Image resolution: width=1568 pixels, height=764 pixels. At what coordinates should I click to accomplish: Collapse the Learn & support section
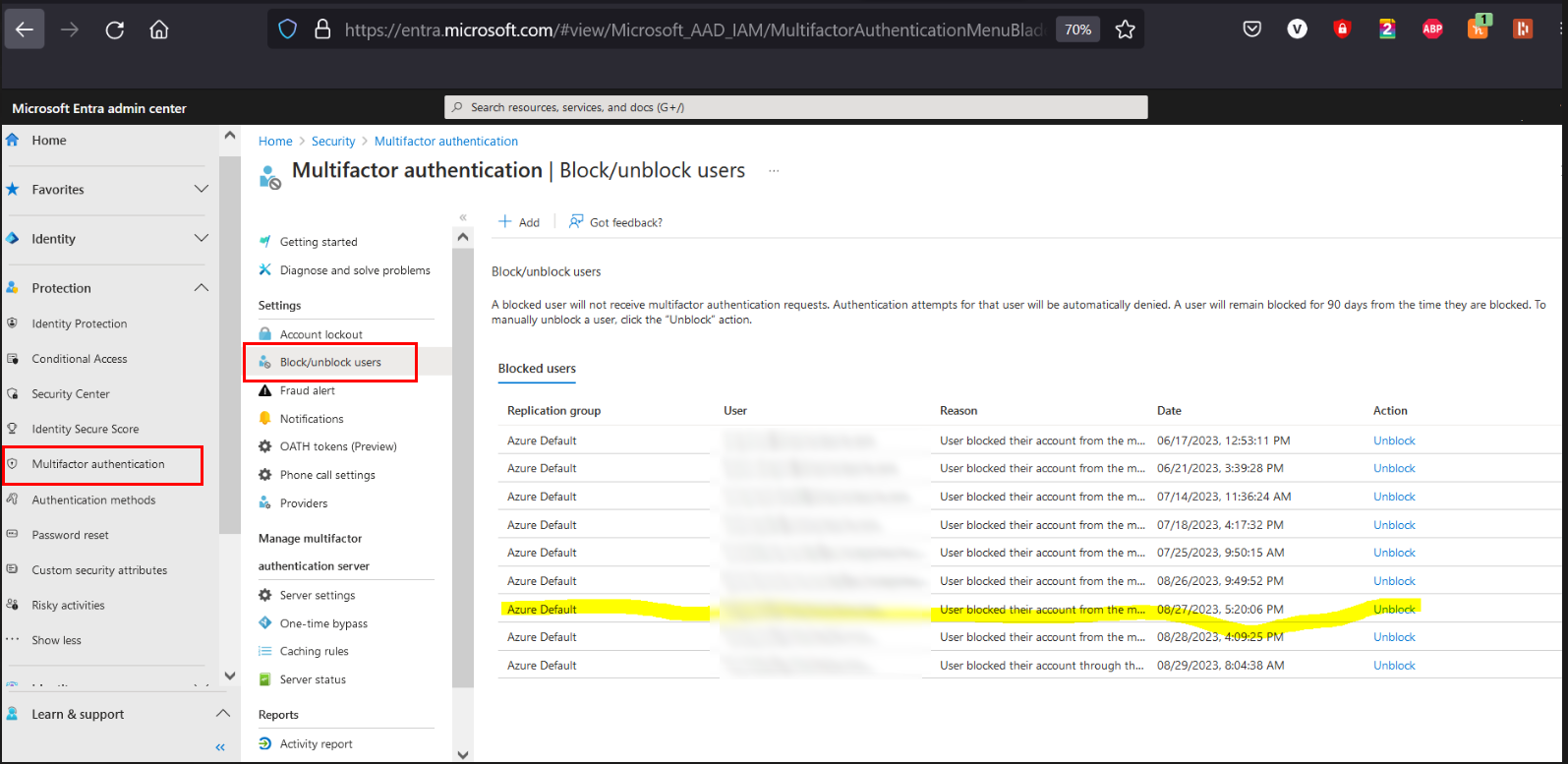click(x=223, y=714)
